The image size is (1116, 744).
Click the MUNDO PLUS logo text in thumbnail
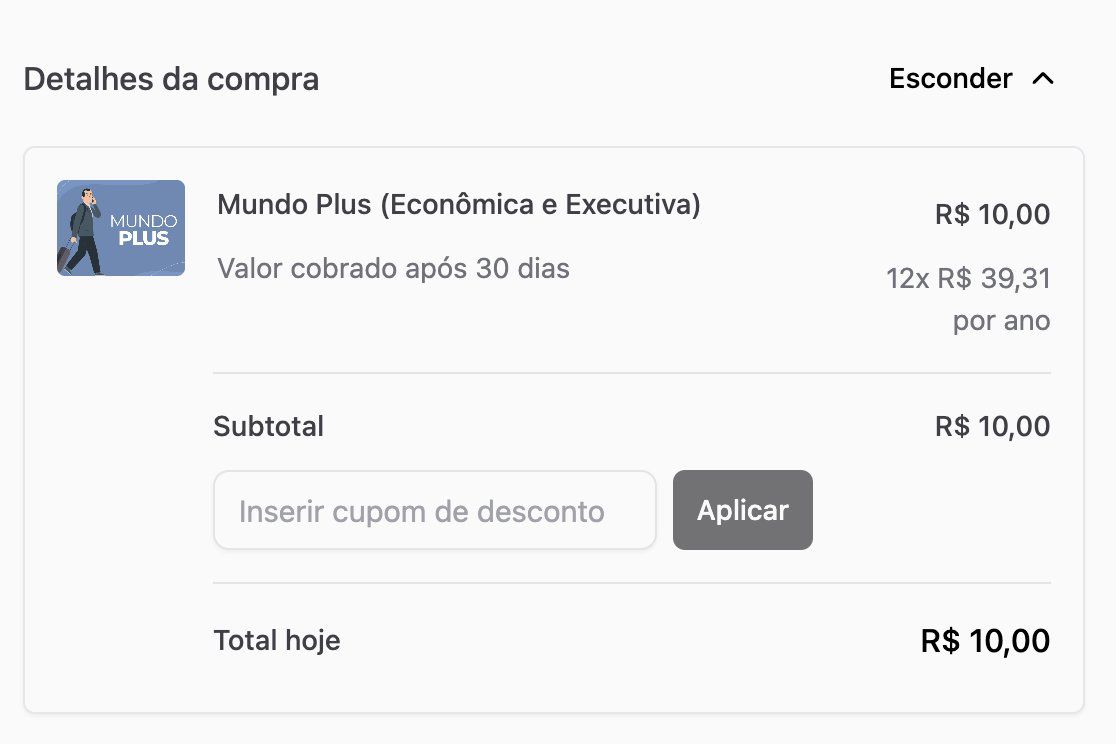pyautogui.click(x=144, y=230)
